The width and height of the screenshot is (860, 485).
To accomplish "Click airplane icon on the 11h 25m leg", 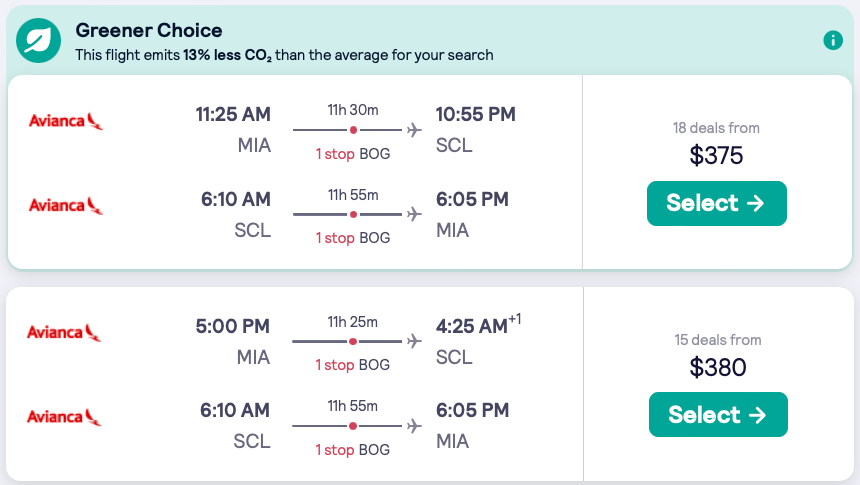I will (x=414, y=342).
